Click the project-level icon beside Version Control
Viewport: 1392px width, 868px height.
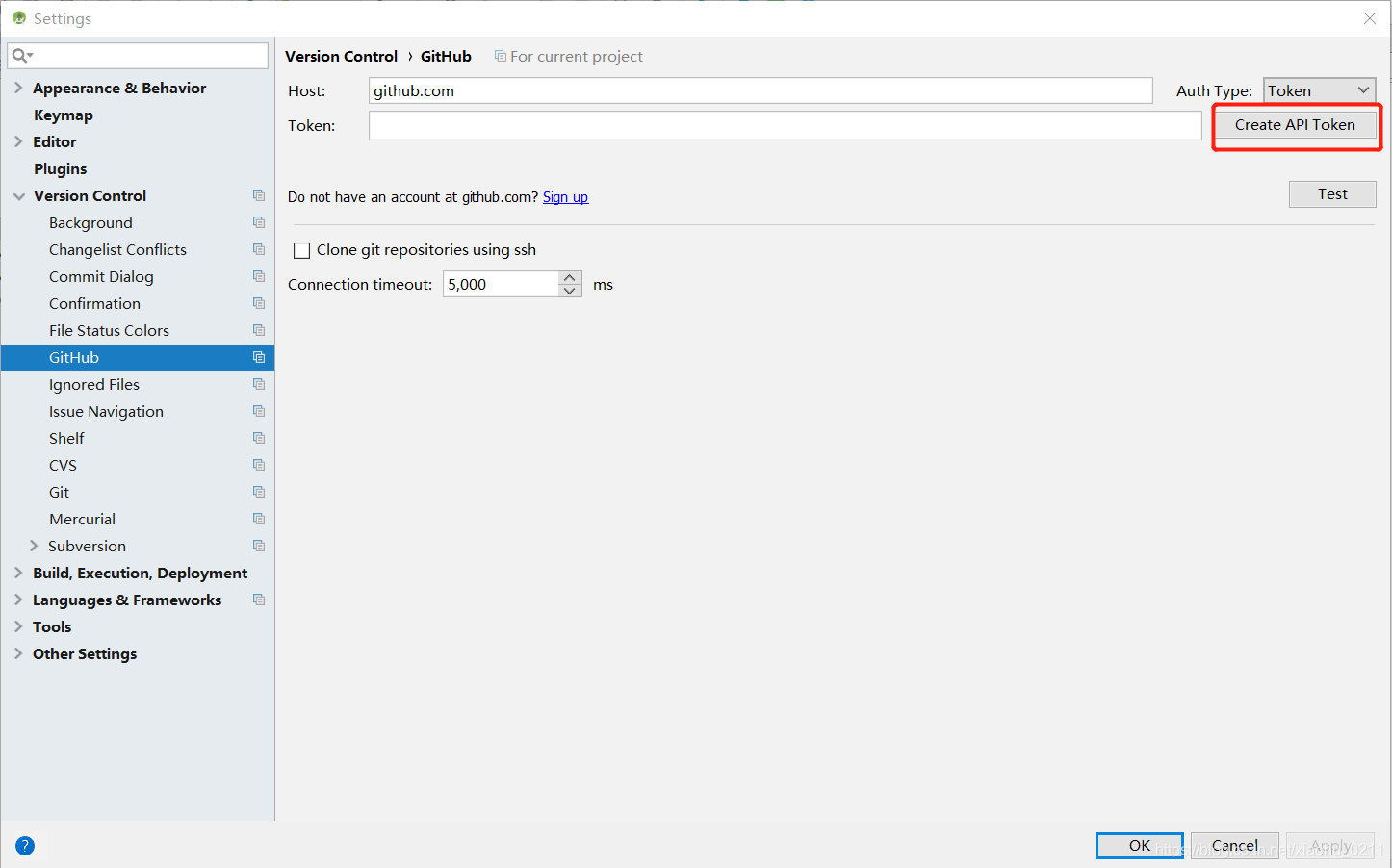pyautogui.click(x=259, y=195)
